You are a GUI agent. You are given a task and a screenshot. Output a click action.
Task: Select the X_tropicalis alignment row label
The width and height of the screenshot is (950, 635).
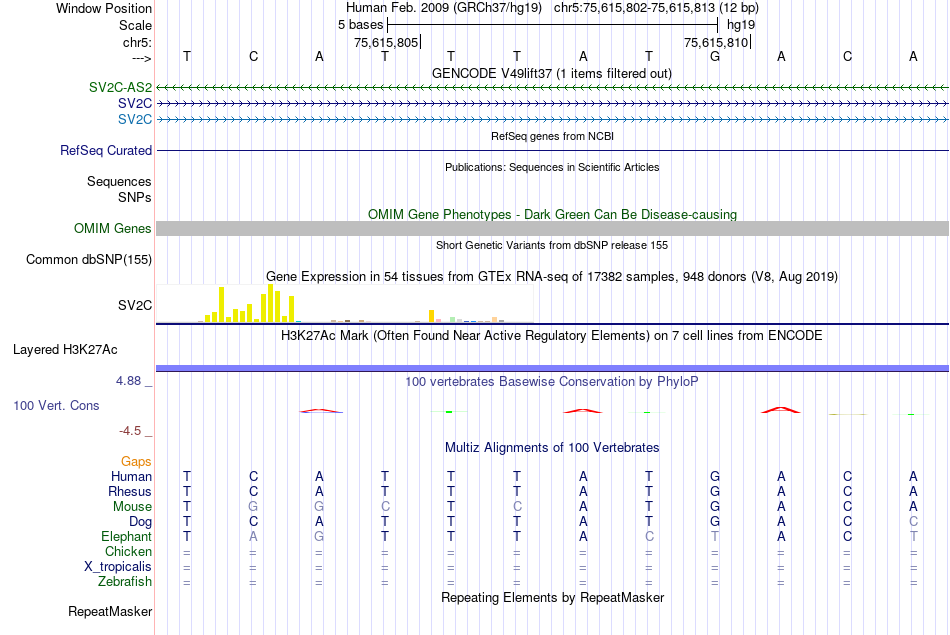[x=118, y=567]
